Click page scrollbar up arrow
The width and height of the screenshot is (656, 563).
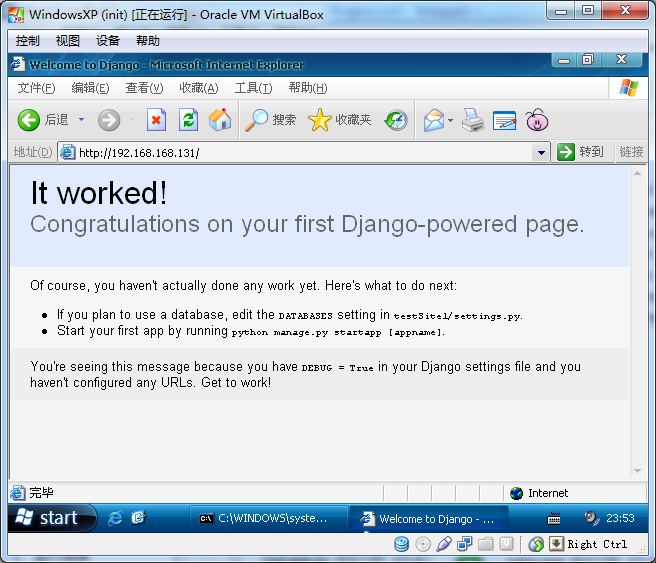click(x=637, y=173)
